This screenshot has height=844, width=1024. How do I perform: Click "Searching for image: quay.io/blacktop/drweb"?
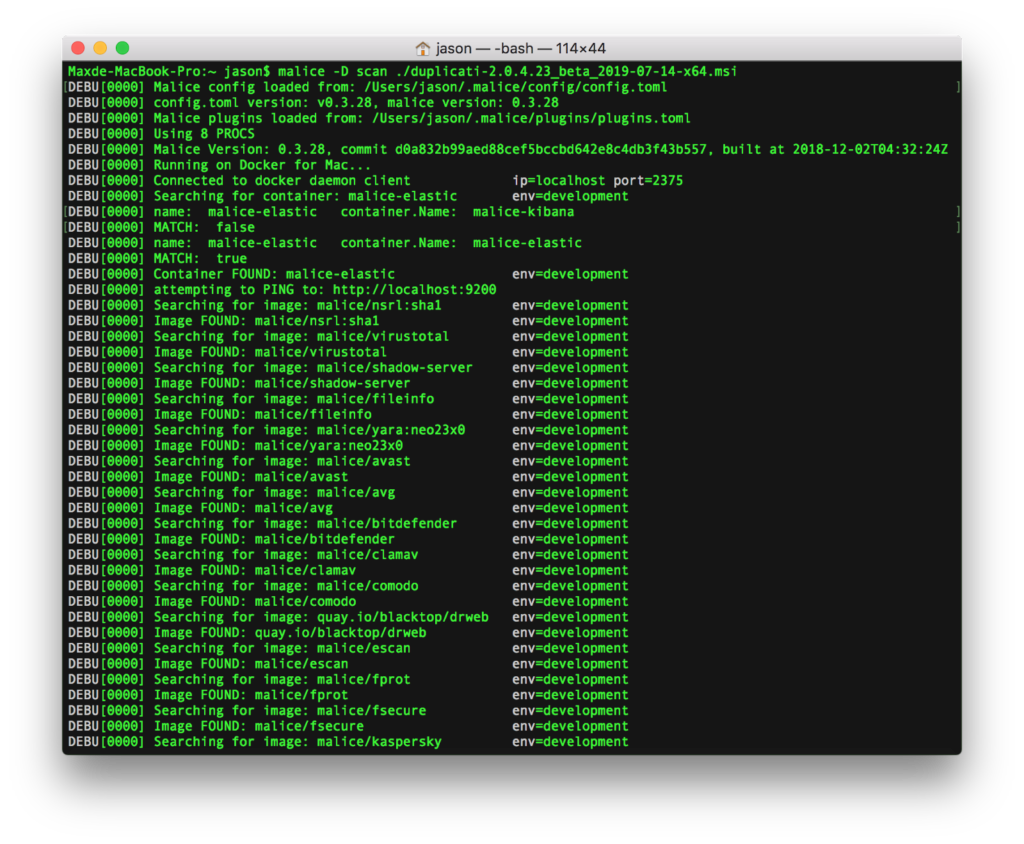click(x=321, y=618)
